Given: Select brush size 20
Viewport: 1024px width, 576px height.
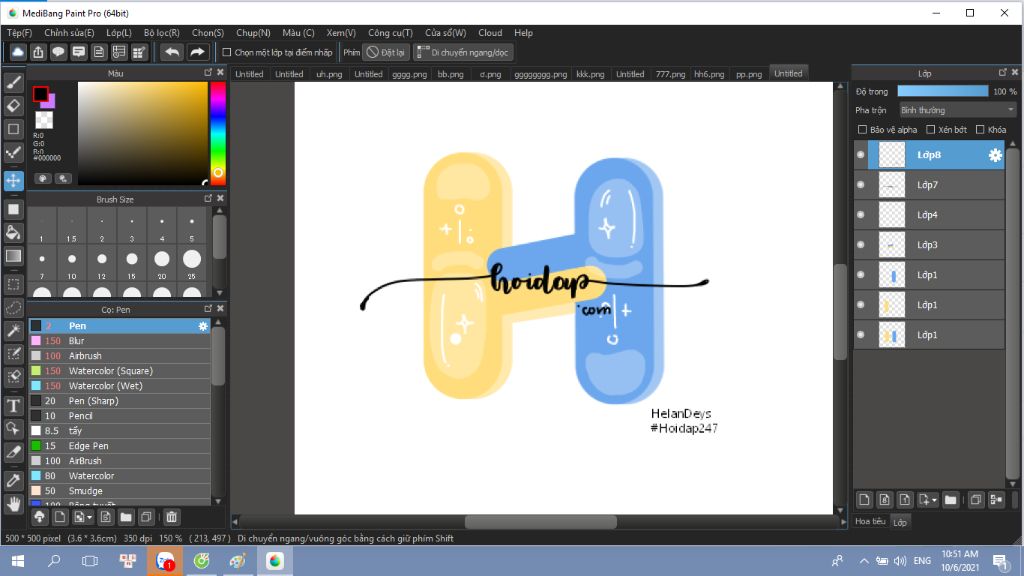Looking at the screenshot, I should (162, 263).
